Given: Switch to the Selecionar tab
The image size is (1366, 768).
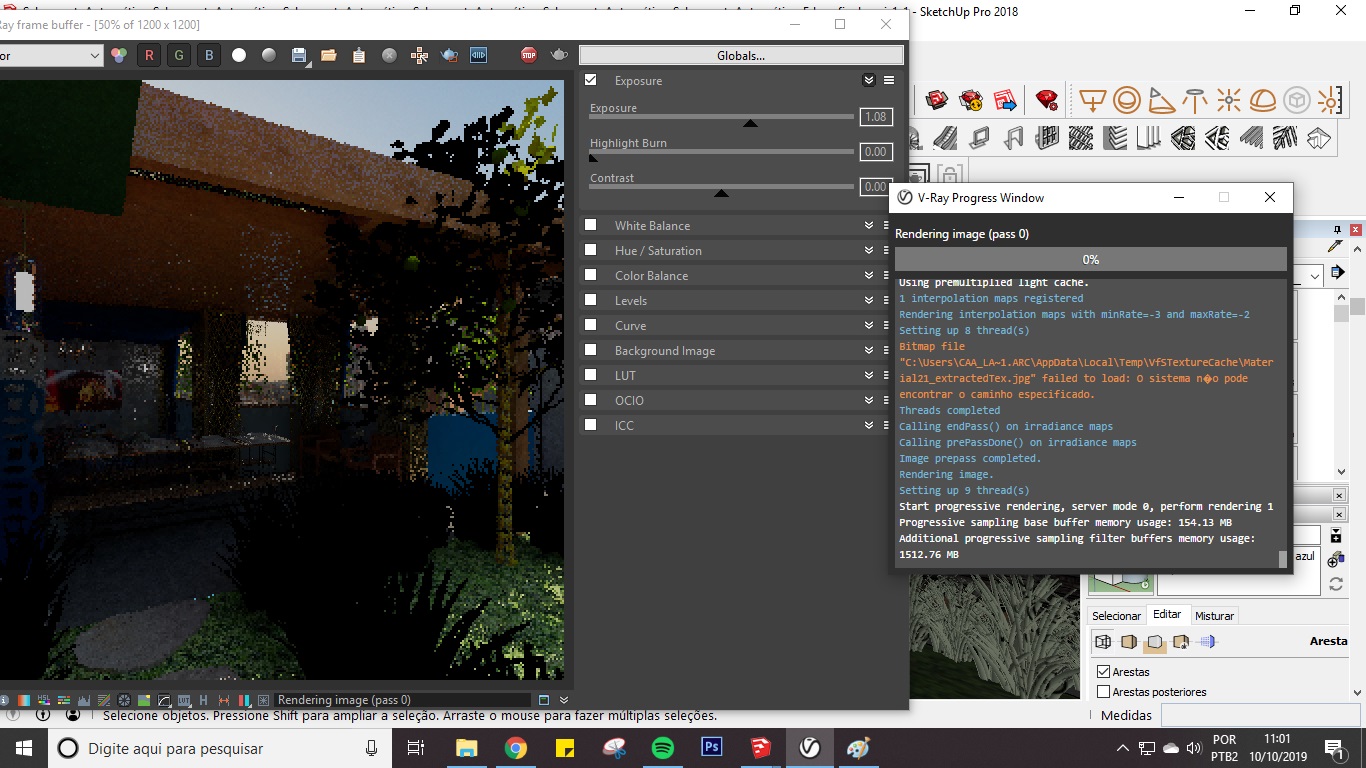Looking at the screenshot, I should [x=1116, y=616].
